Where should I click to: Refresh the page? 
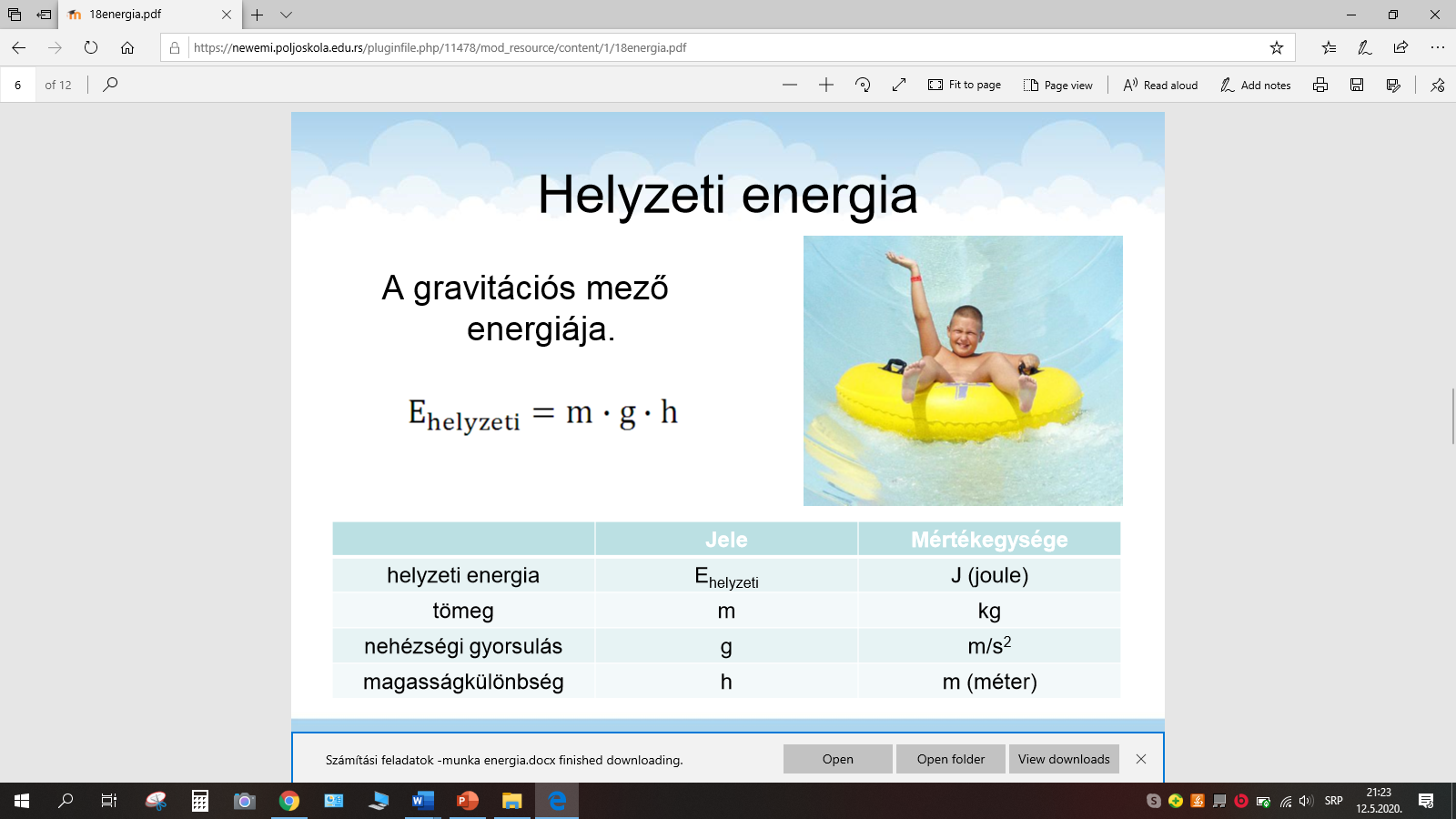[x=91, y=47]
